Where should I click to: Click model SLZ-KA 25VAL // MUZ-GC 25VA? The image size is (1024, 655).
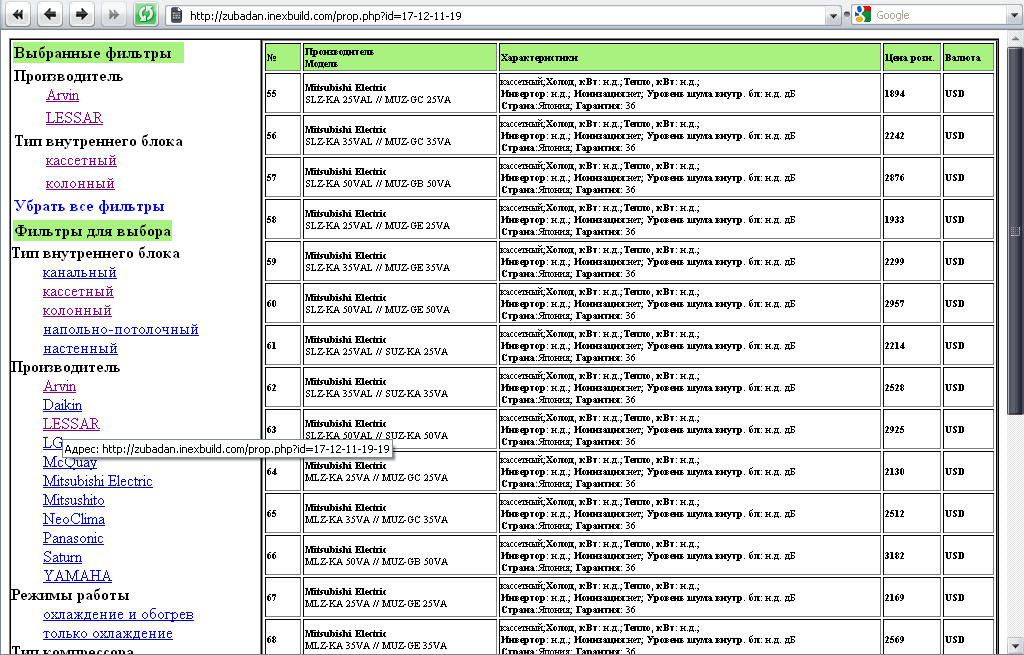coord(378,100)
